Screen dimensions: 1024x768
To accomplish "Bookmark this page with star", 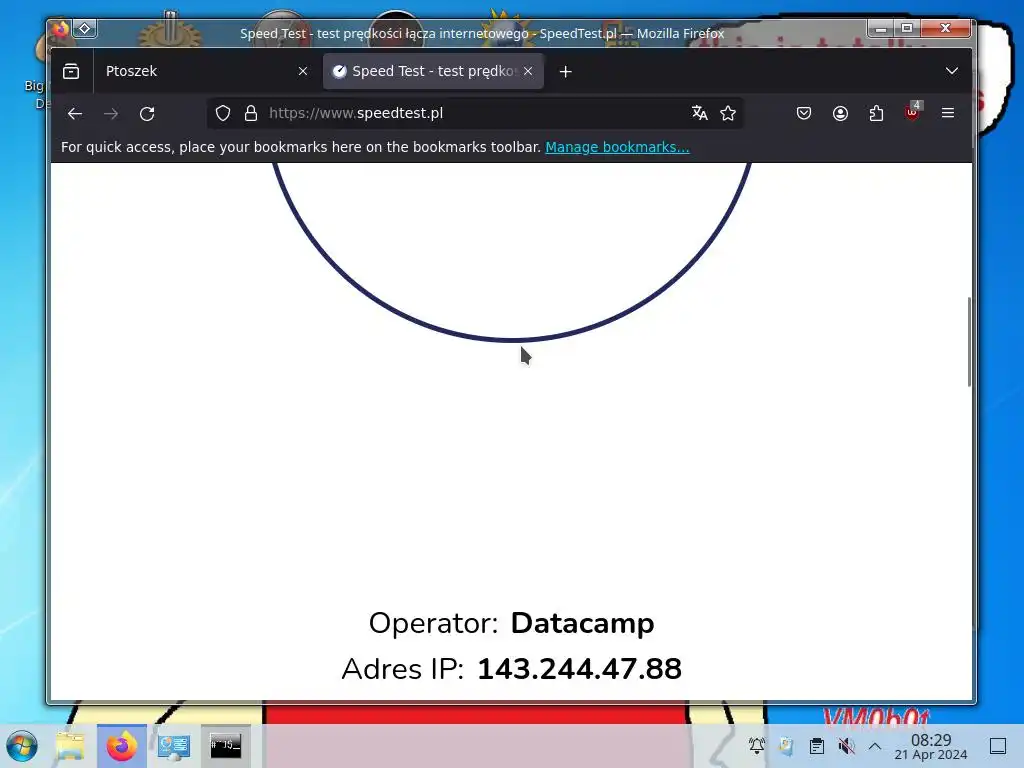I will coord(728,114).
